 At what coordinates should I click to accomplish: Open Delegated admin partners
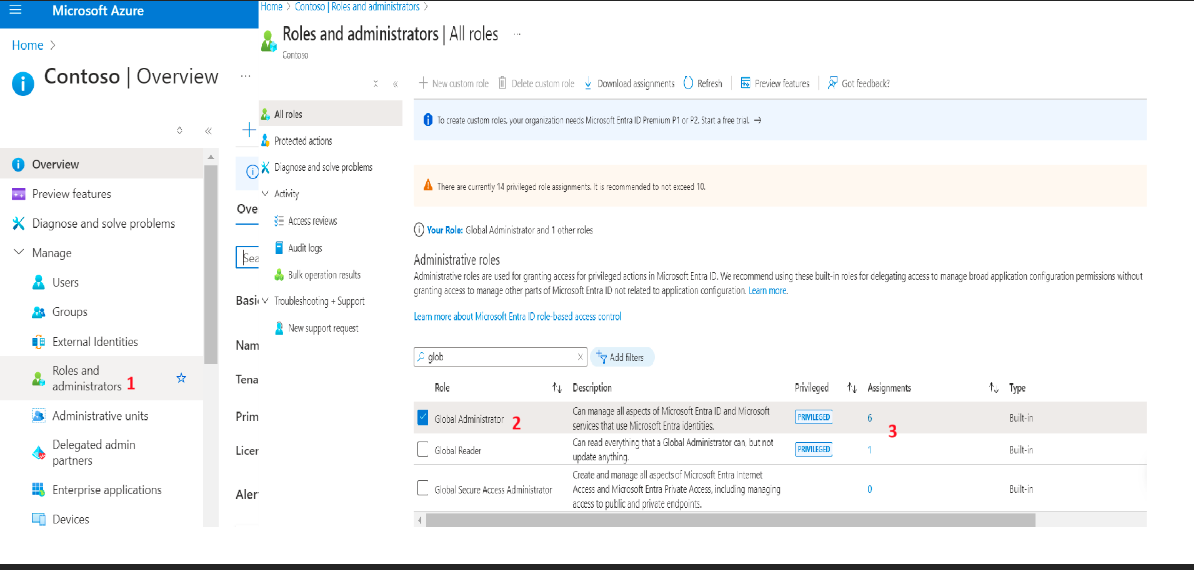click(x=94, y=453)
